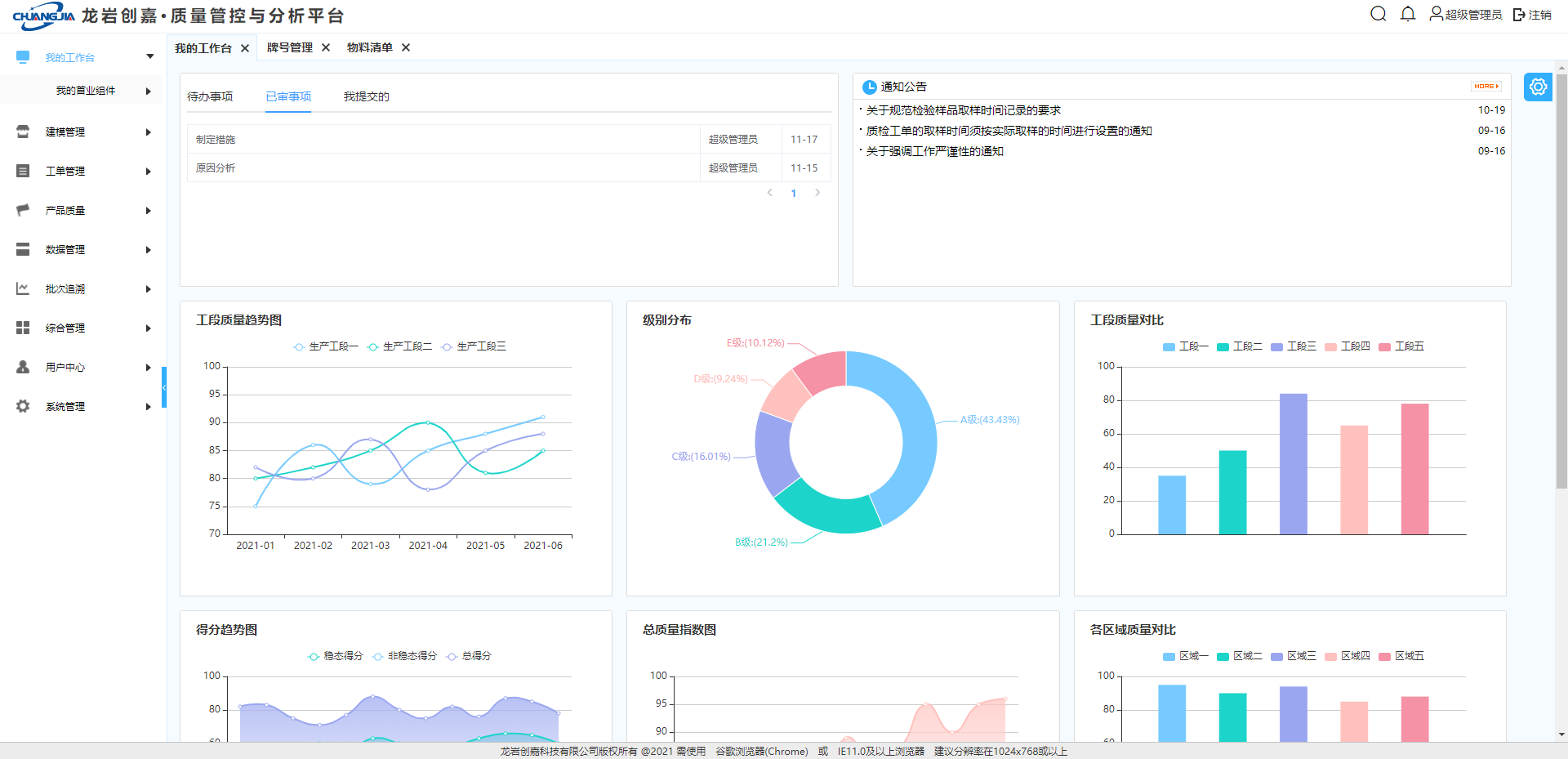The height and width of the screenshot is (759, 1568).
Task: Open notice 关于强调工作严谨性的通知
Action: pos(934,151)
